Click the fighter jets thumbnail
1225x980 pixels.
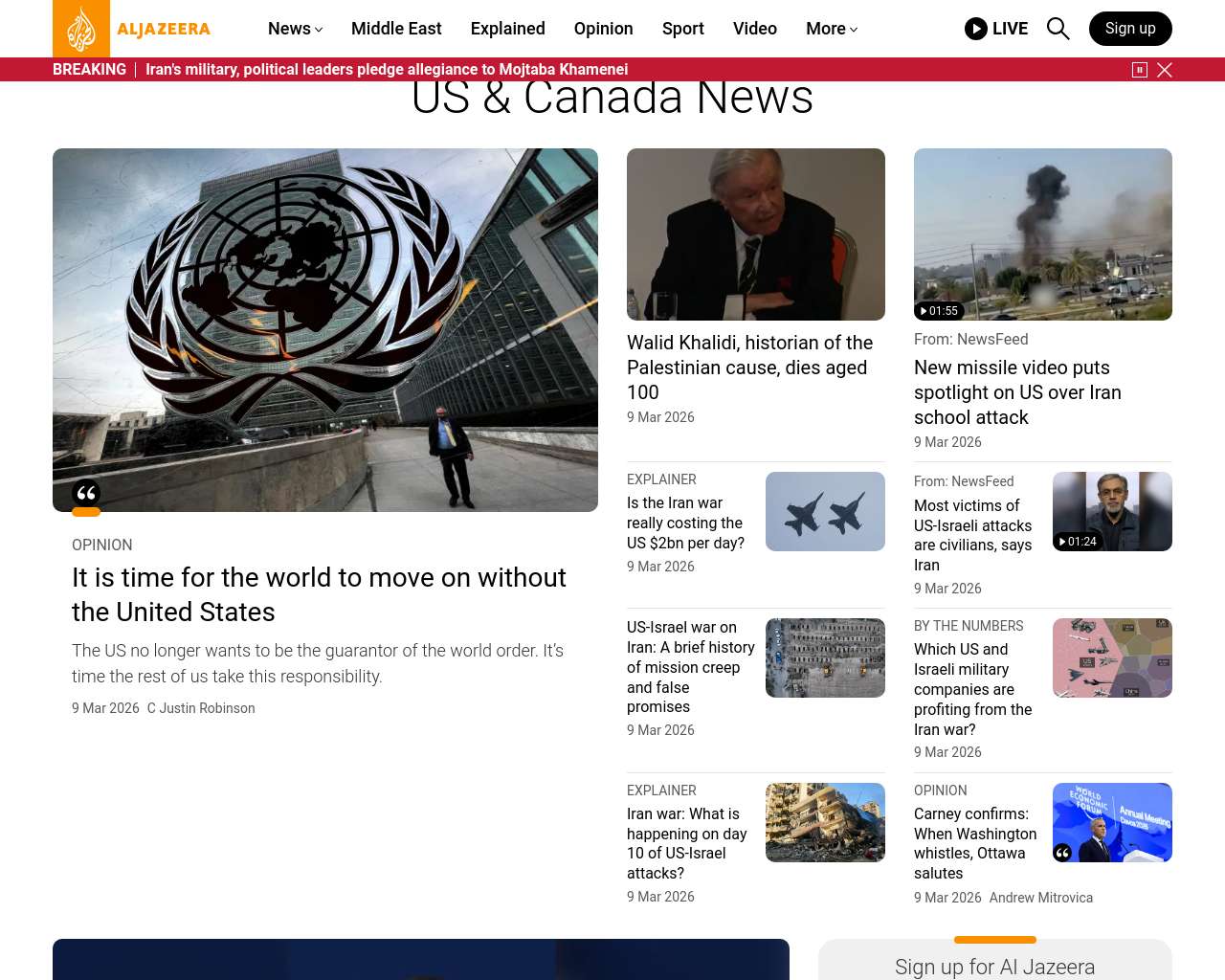(825, 512)
